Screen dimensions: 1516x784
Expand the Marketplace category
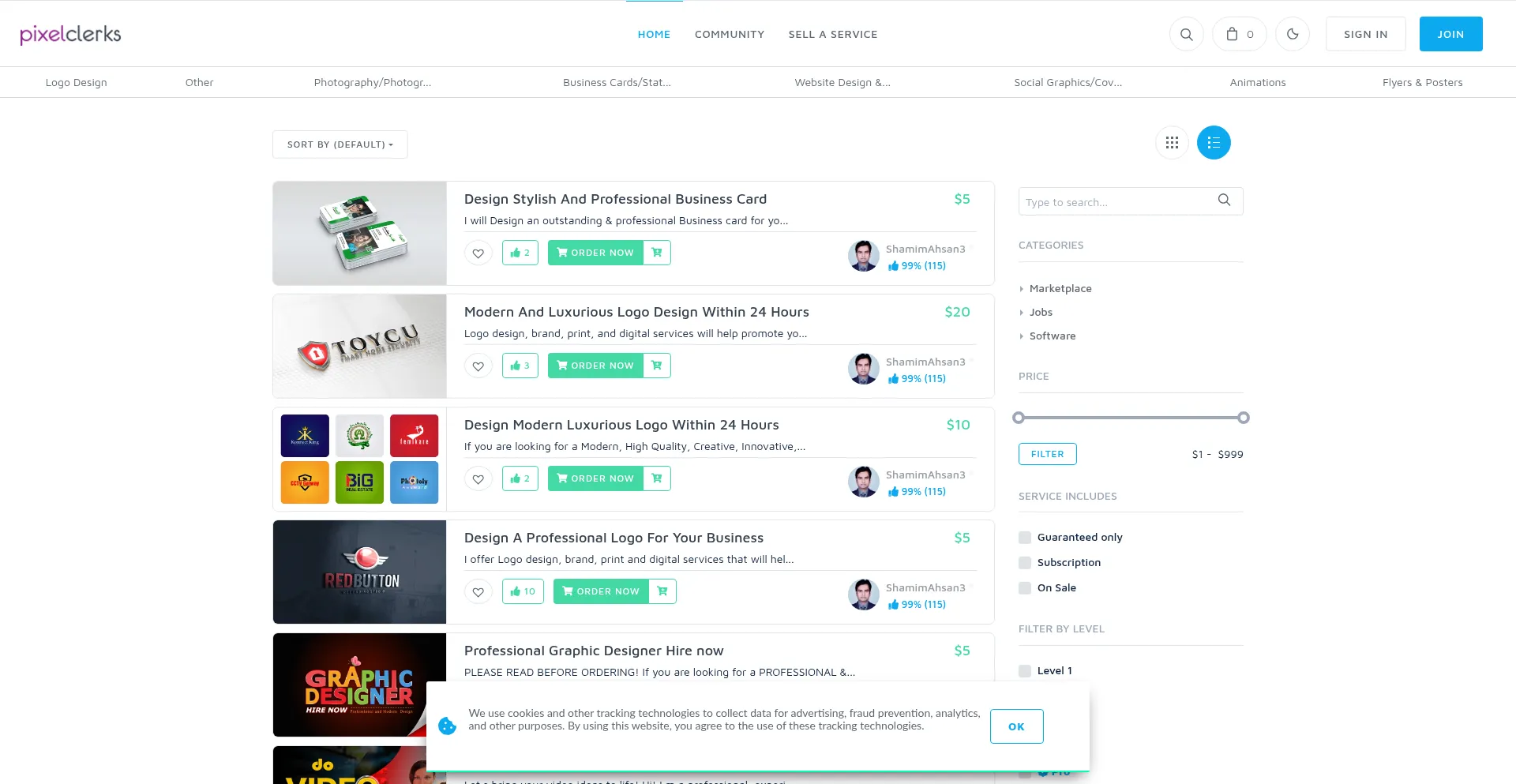[1060, 289]
